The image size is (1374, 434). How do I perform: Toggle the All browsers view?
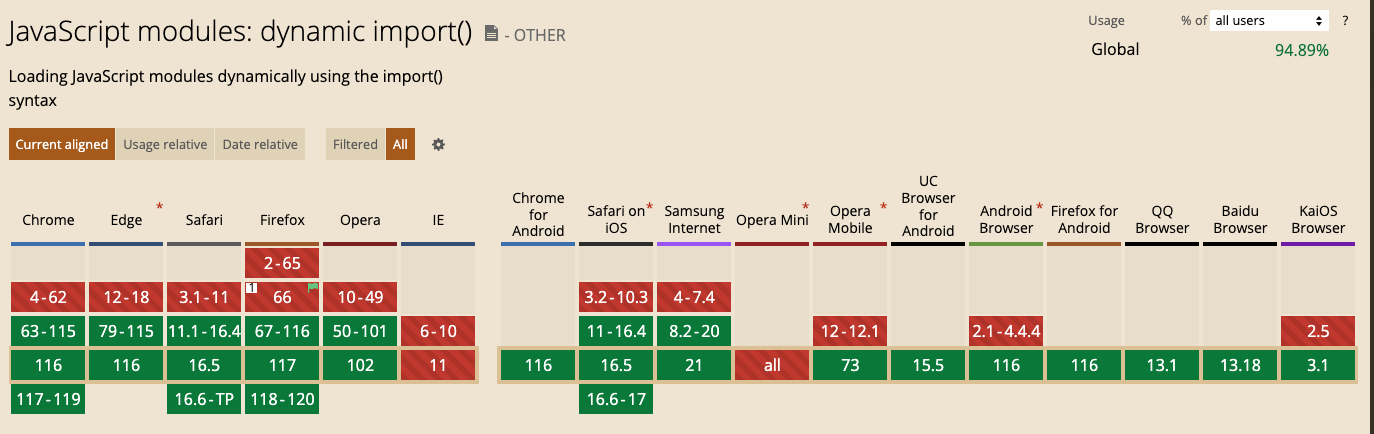(x=400, y=144)
